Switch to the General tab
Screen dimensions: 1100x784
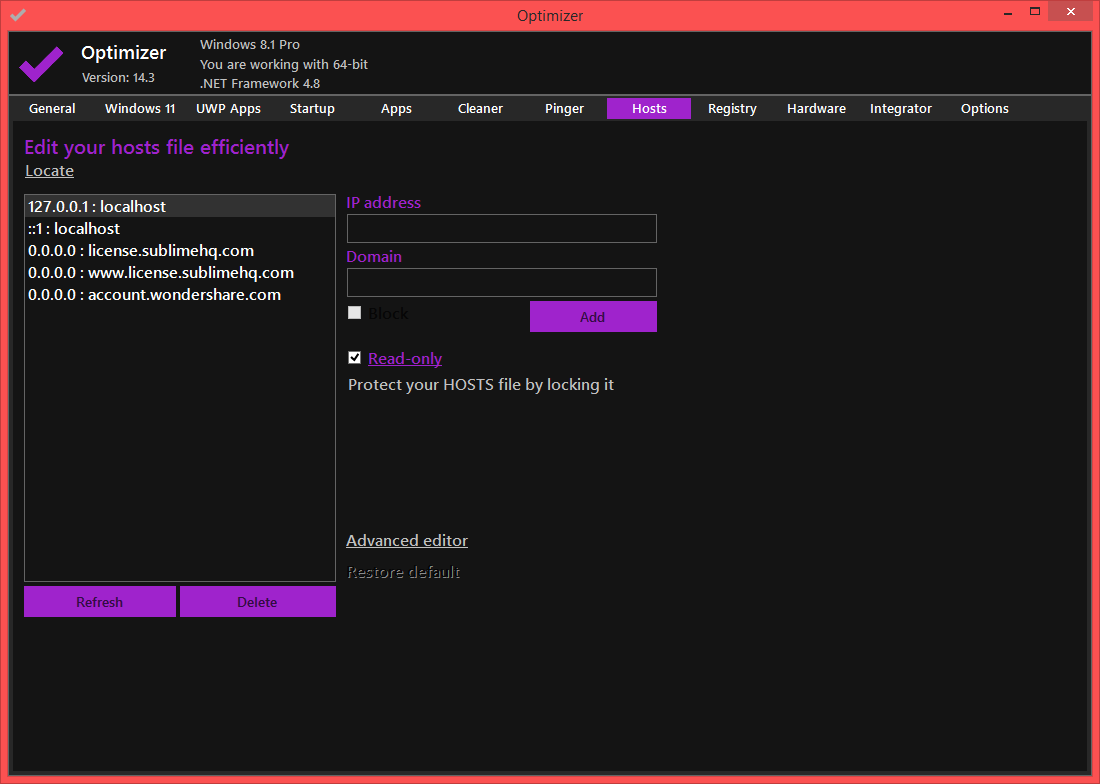coord(52,108)
